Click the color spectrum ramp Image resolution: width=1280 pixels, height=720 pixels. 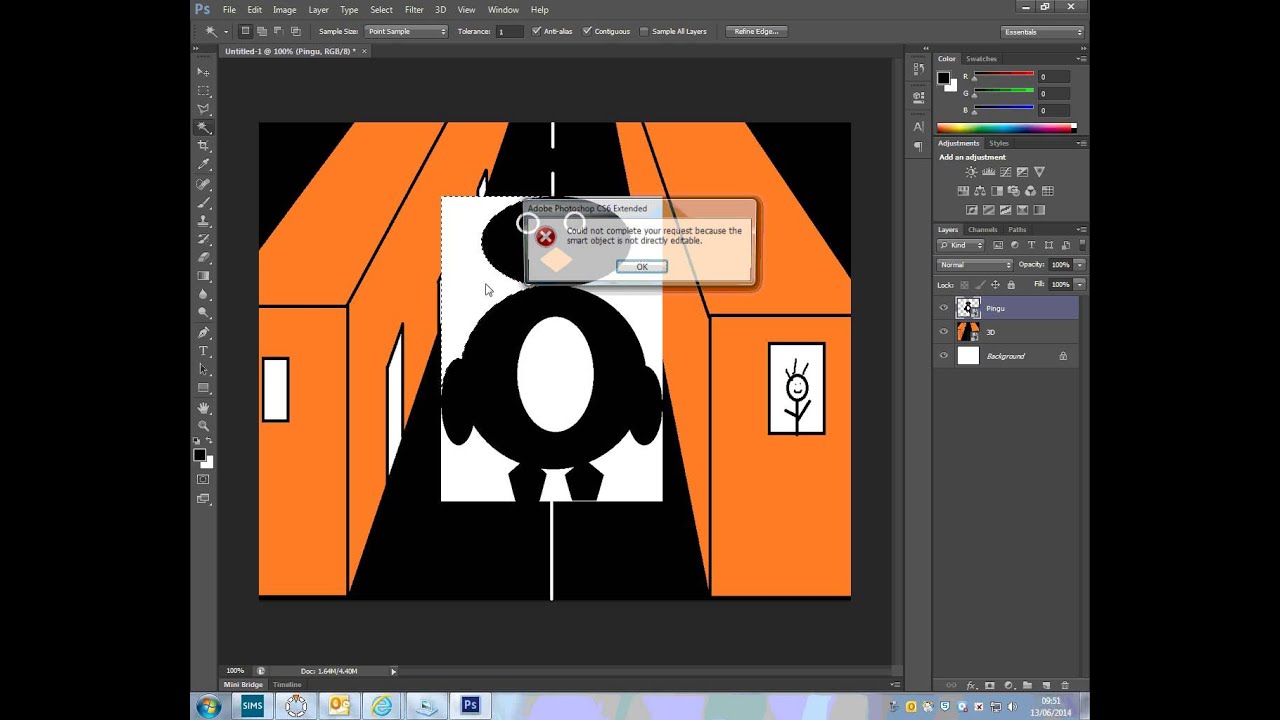[x=1006, y=128]
